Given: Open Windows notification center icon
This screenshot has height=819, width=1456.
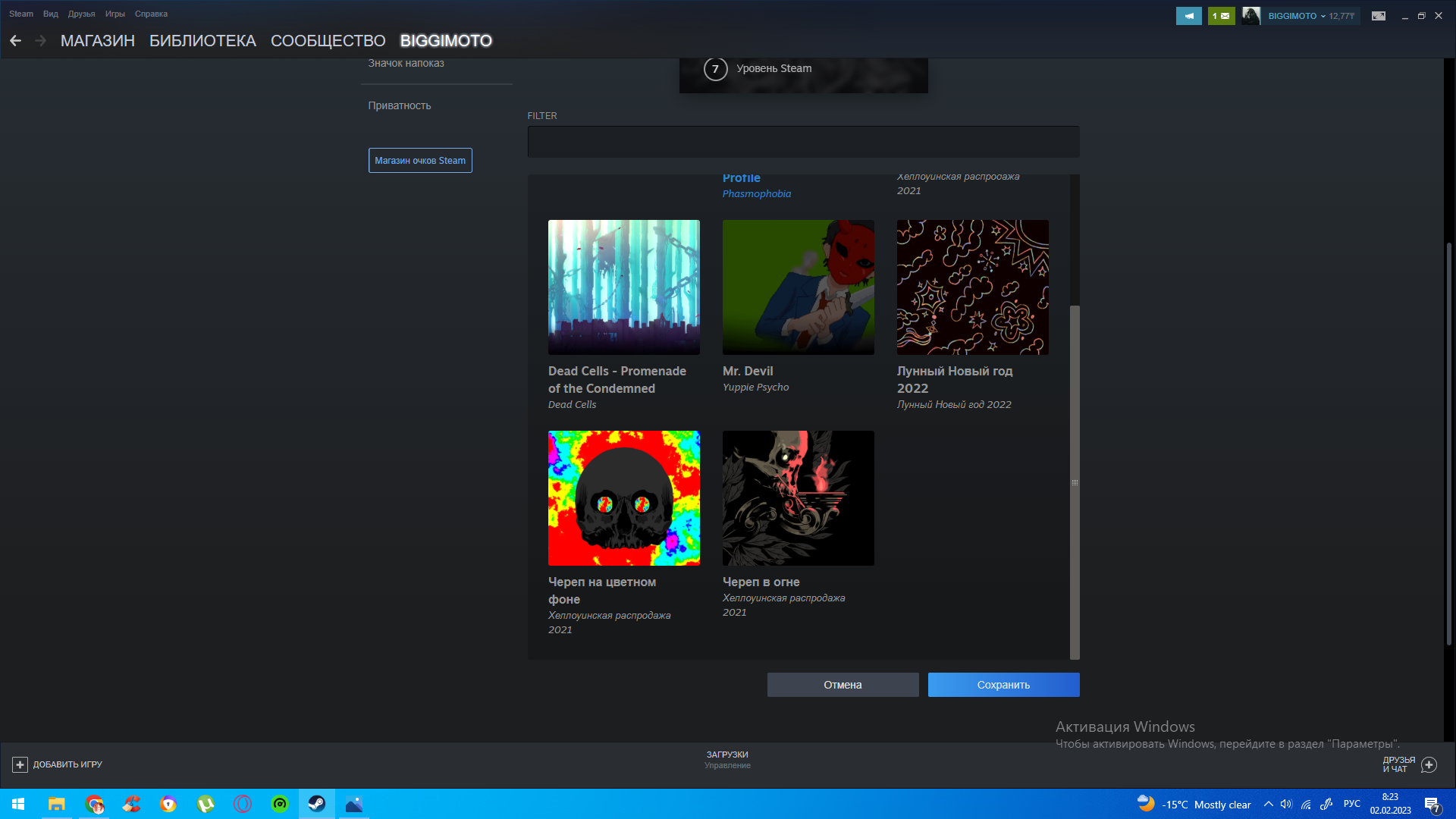Looking at the screenshot, I should pyautogui.click(x=1432, y=804).
